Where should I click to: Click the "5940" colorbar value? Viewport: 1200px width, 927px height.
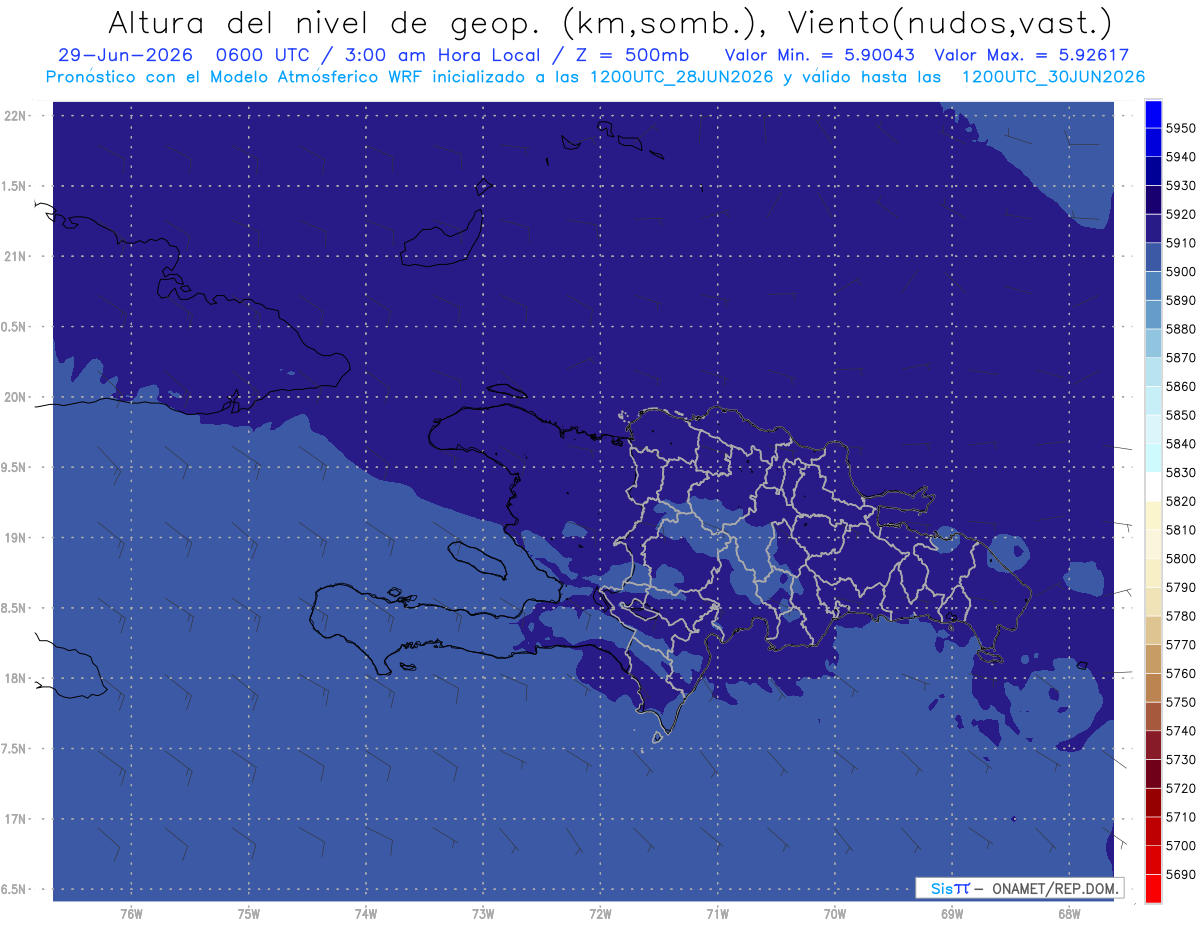pos(1180,157)
